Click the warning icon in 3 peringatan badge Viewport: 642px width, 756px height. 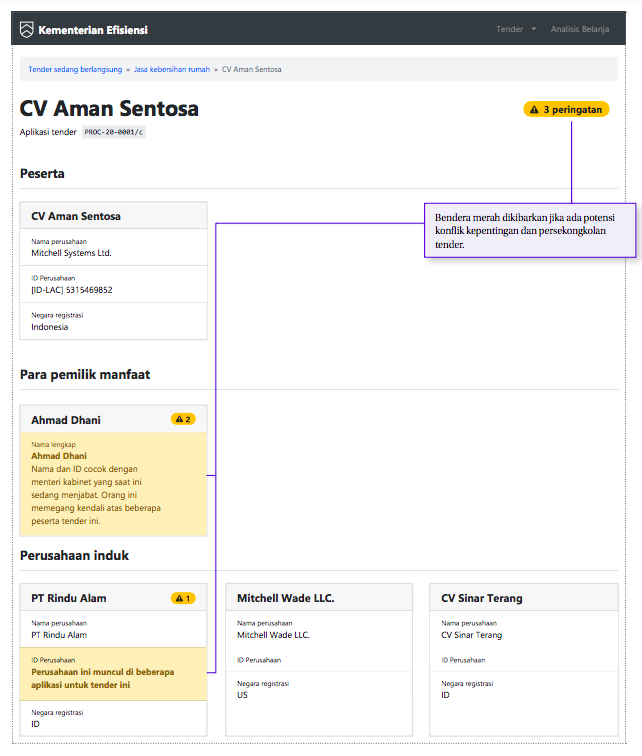[x=534, y=110]
